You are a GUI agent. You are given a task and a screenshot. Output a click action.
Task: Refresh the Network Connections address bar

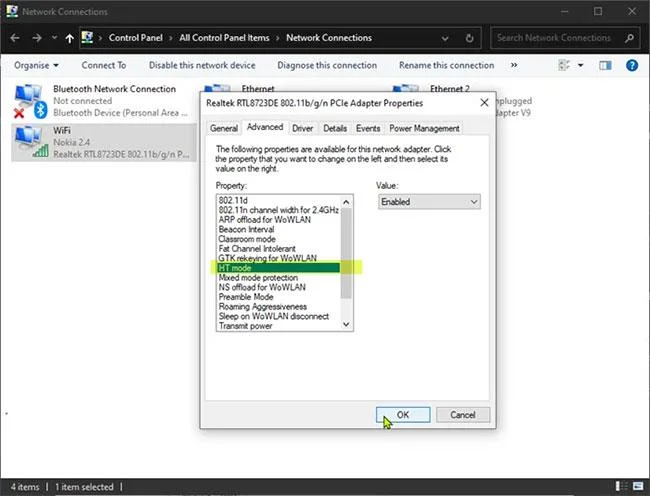point(469,38)
